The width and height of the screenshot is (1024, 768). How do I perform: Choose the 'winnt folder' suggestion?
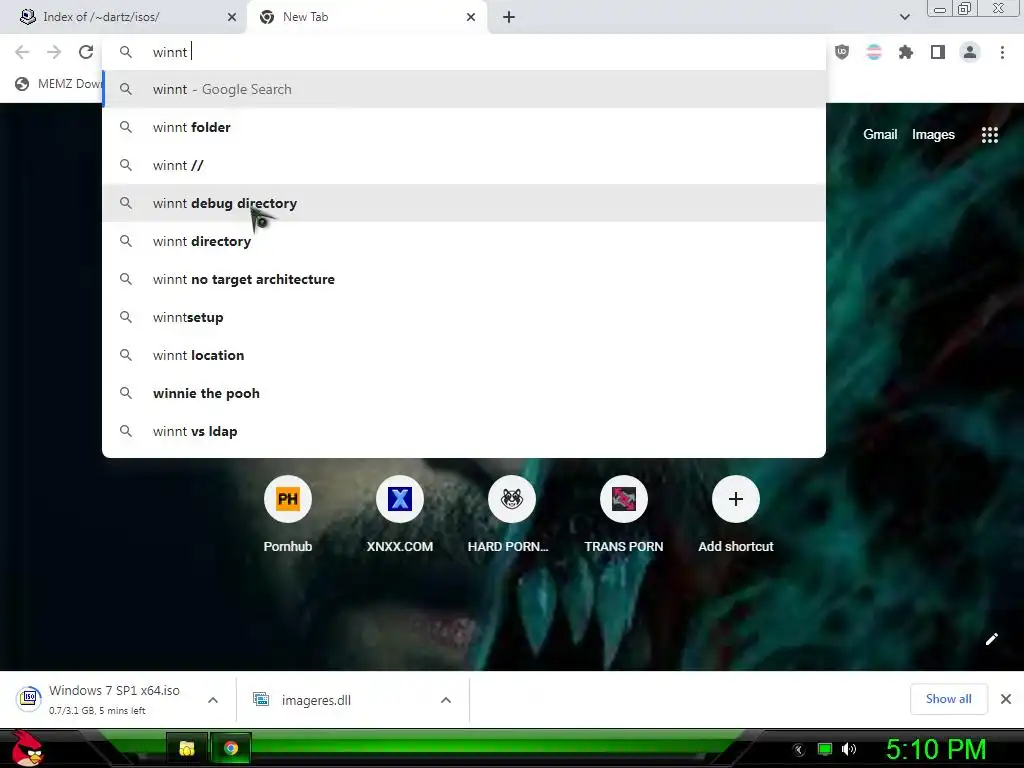tap(464, 127)
